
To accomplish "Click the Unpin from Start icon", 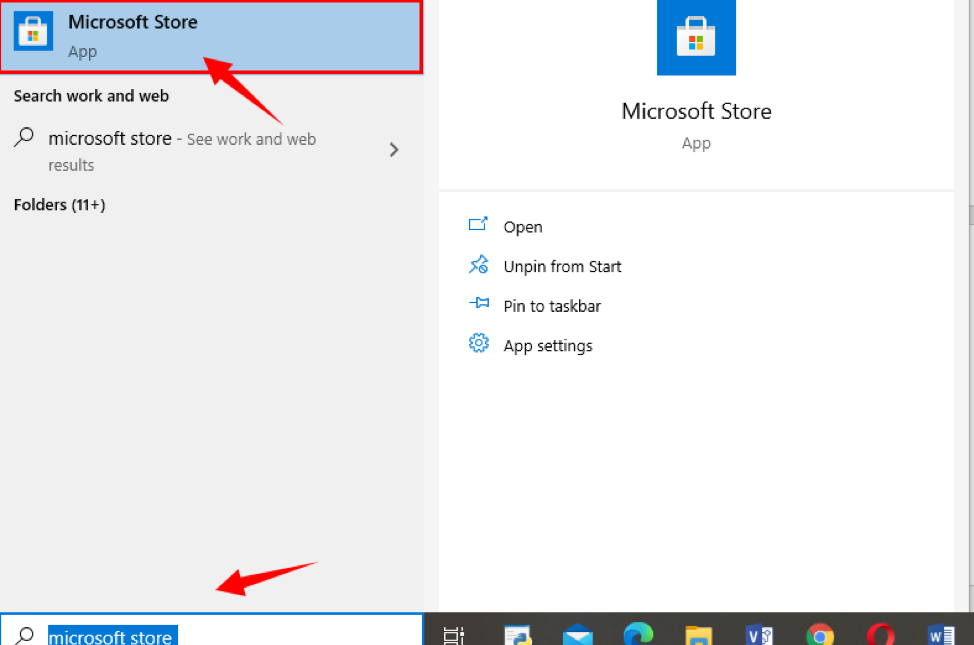I will coord(478,264).
